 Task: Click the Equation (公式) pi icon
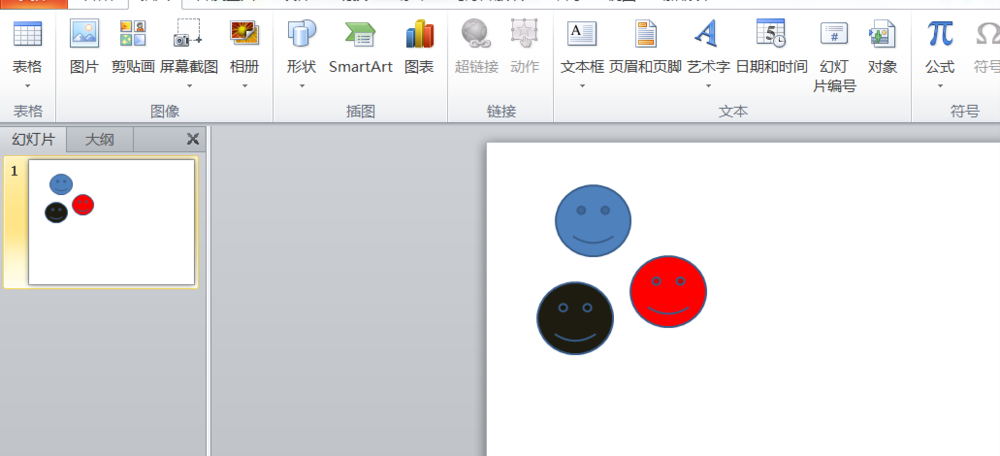(x=940, y=33)
